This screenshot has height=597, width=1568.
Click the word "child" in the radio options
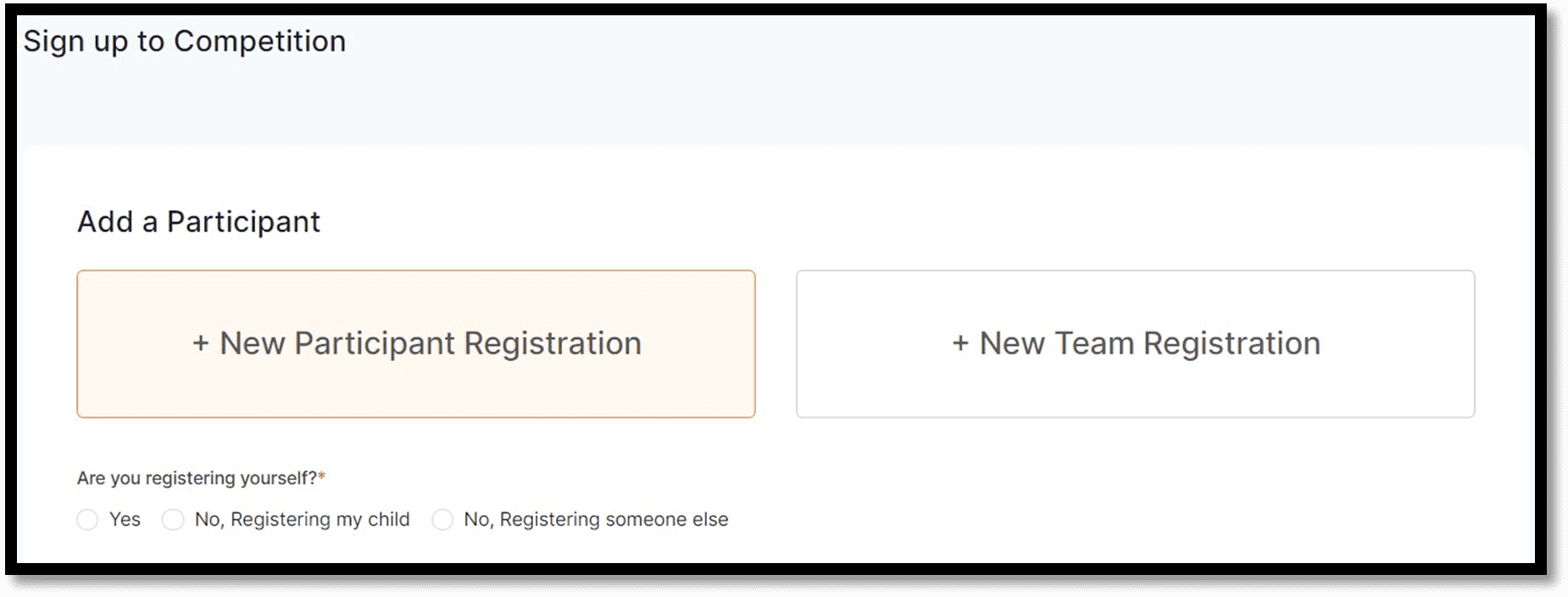click(x=389, y=520)
